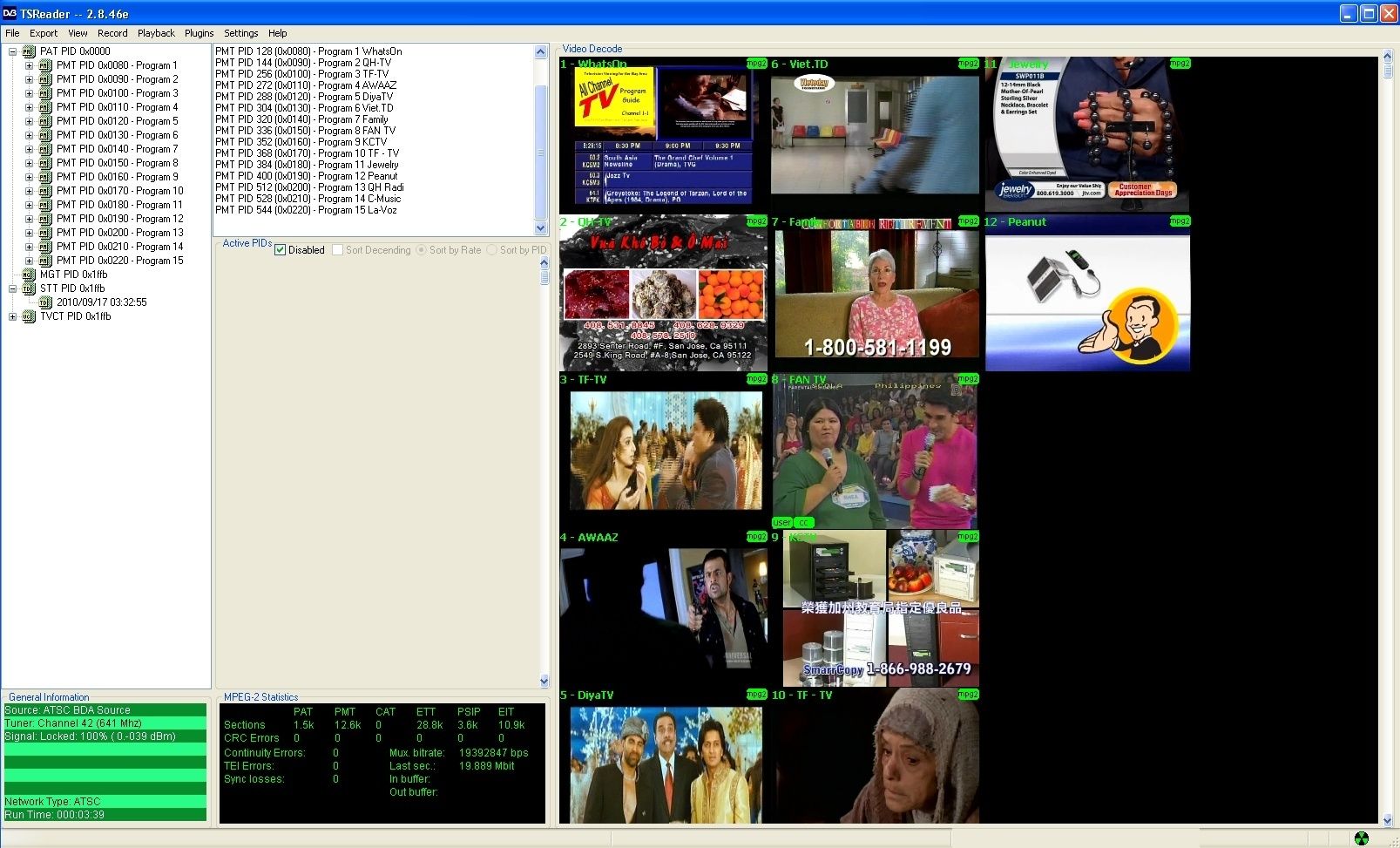Click the icon beside PMT PID 0x0200 Program 13
The width and height of the screenshot is (1400, 848).
[45, 233]
